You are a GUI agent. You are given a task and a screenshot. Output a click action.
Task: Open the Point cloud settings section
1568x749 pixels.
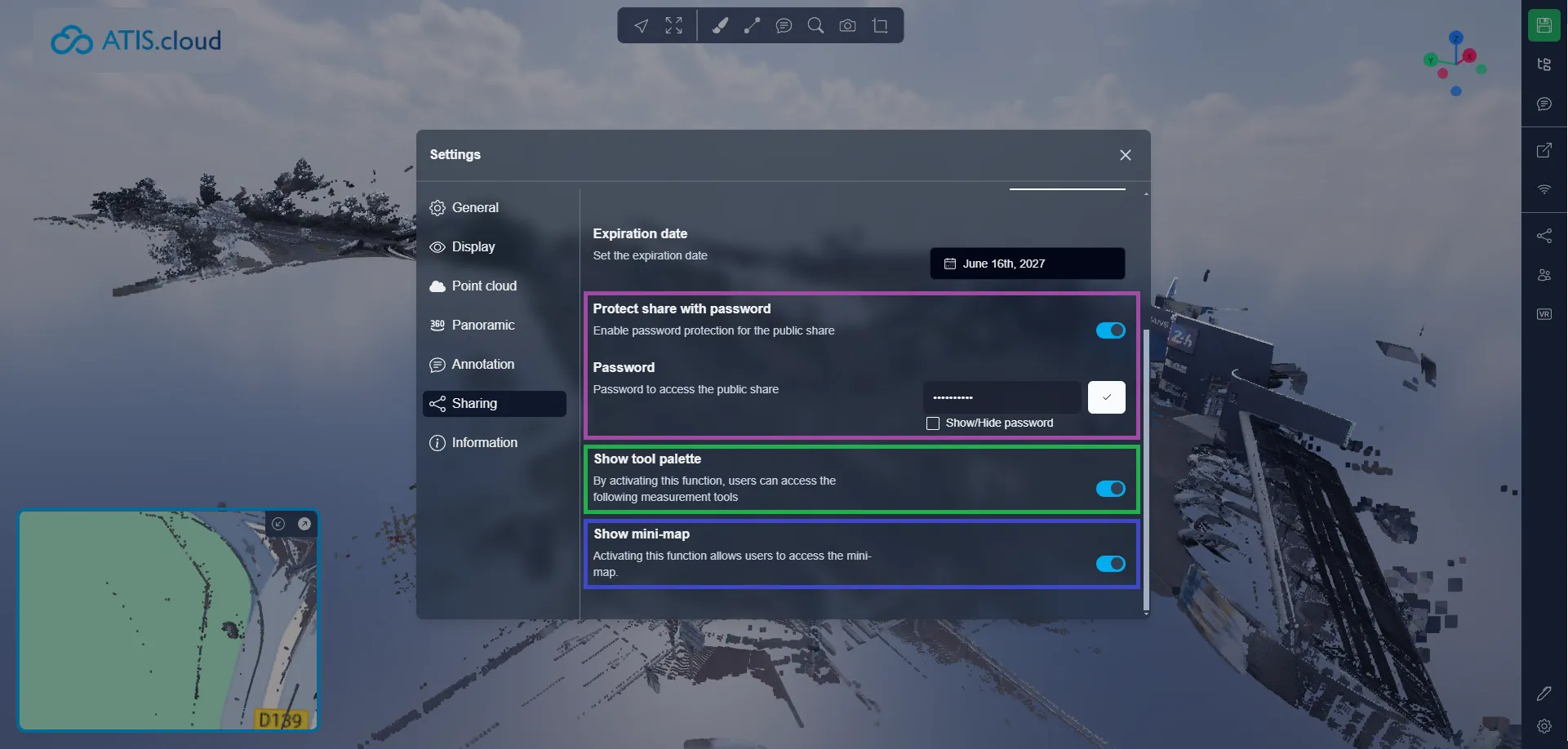[484, 286]
